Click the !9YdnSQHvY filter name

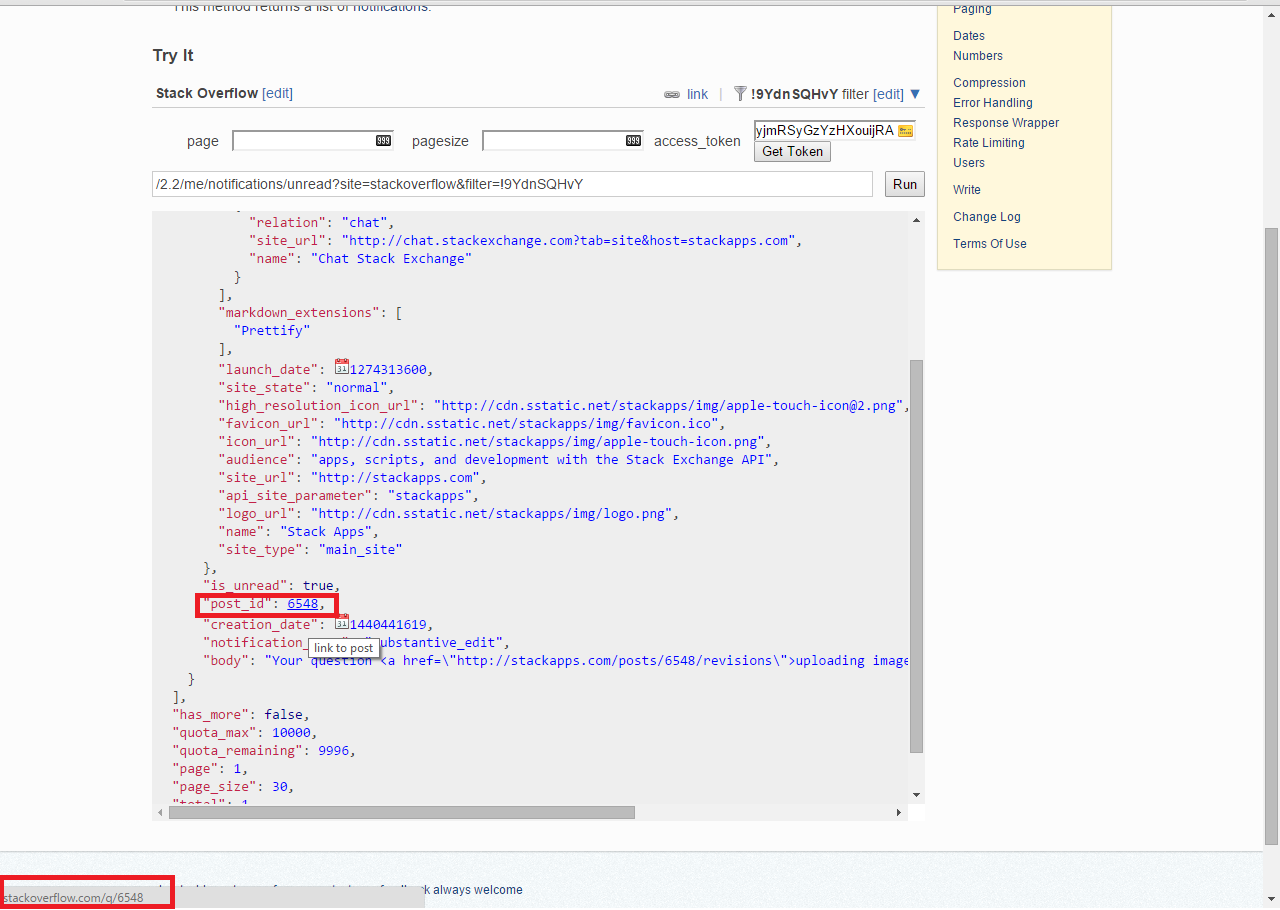[794, 94]
